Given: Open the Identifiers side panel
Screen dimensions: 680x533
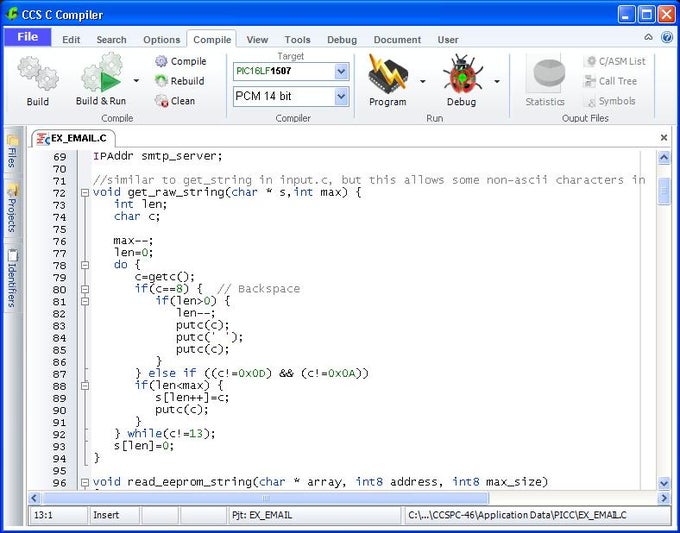Looking at the screenshot, I should tap(13, 278).
